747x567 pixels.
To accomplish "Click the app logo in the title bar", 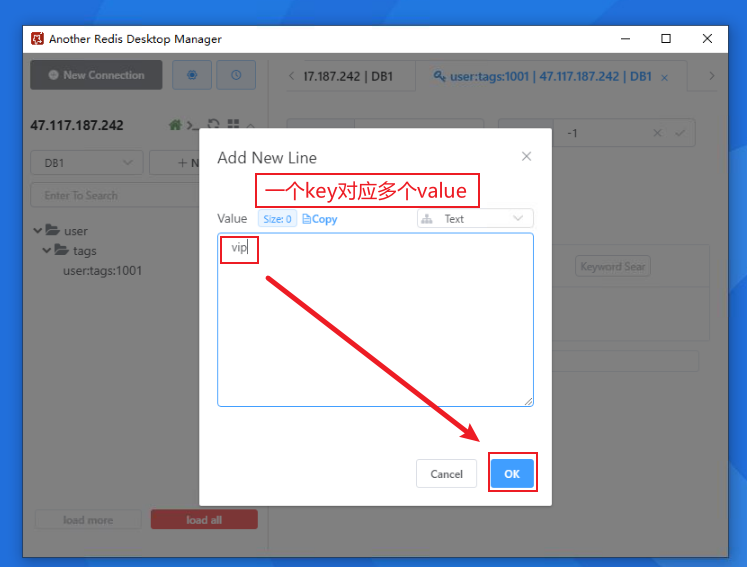I will tap(38, 39).
